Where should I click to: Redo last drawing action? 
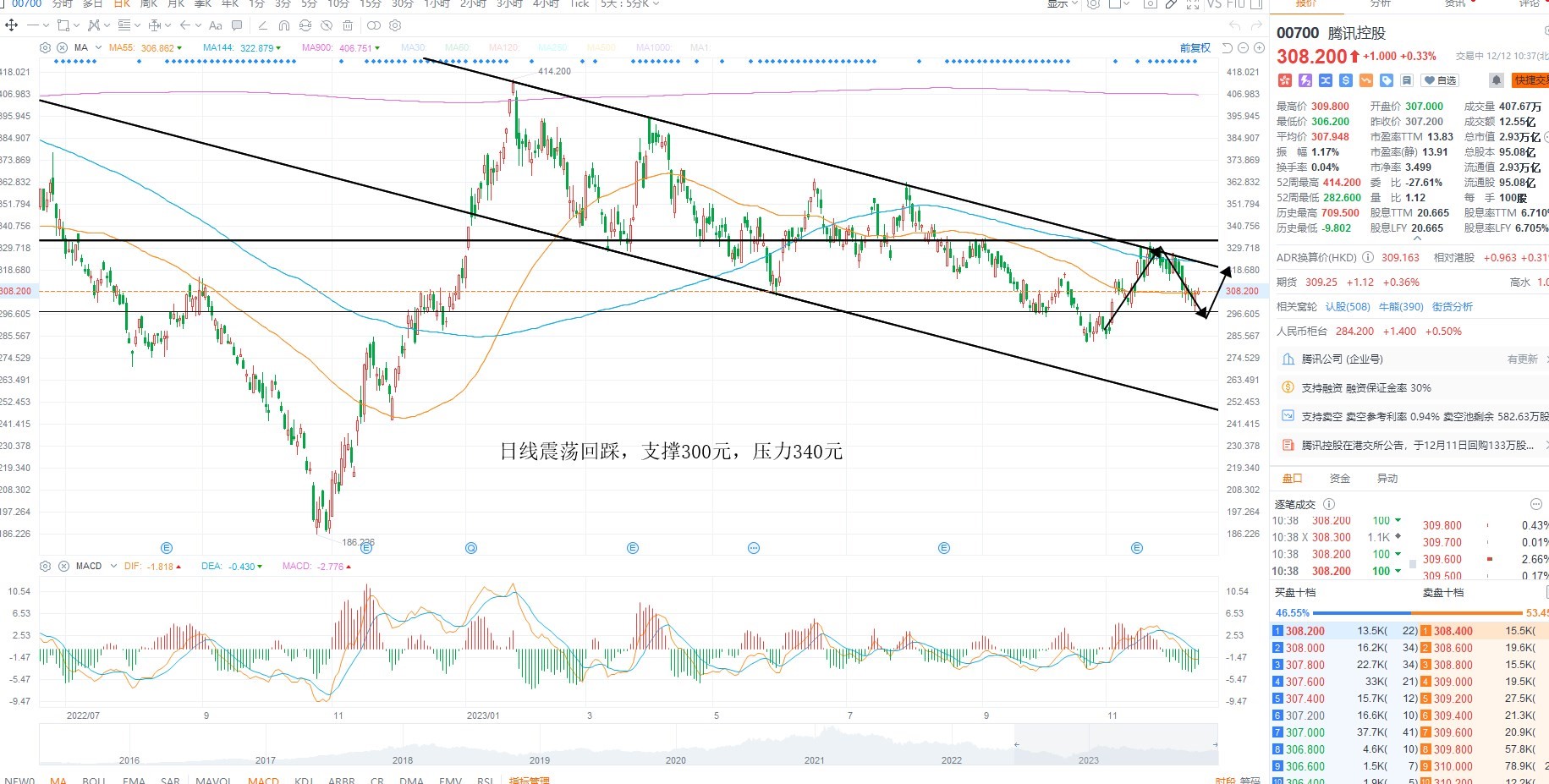(1256, 25)
